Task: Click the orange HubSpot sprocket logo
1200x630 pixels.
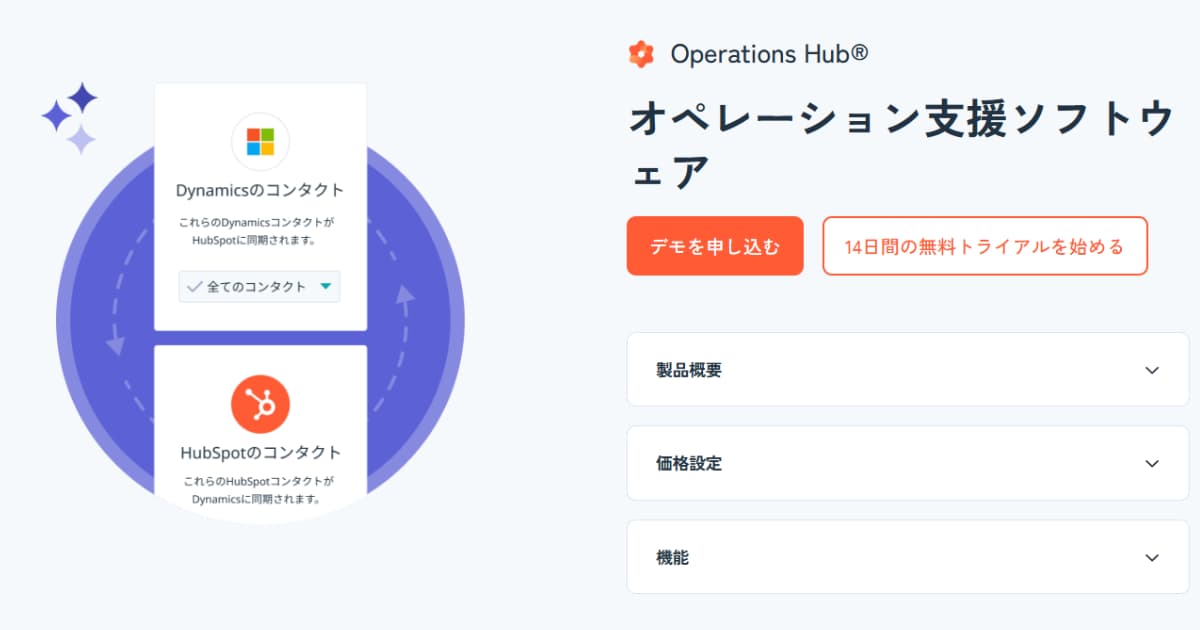Action: (x=260, y=404)
